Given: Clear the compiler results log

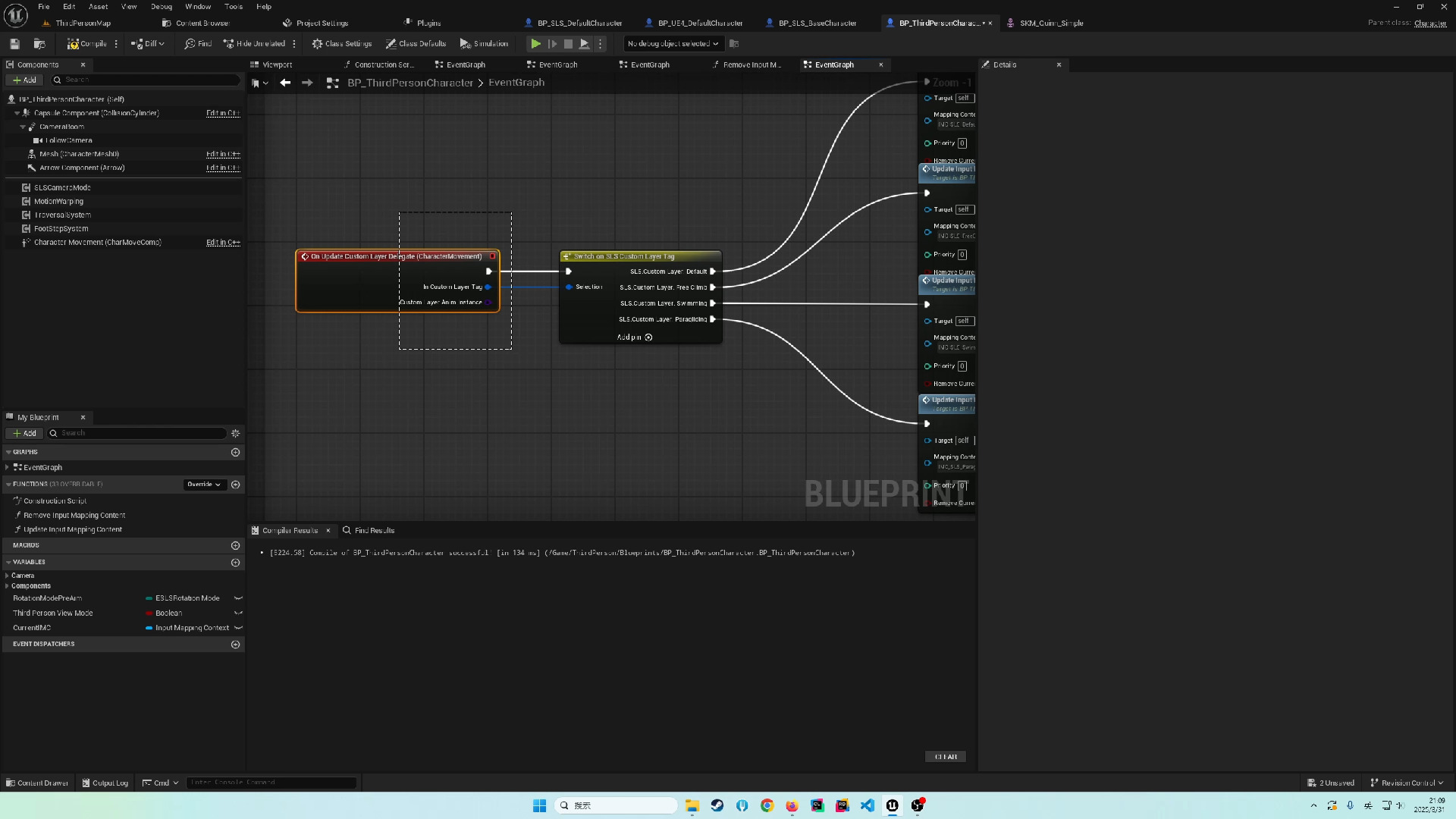Looking at the screenshot, I should click(946, 757).
